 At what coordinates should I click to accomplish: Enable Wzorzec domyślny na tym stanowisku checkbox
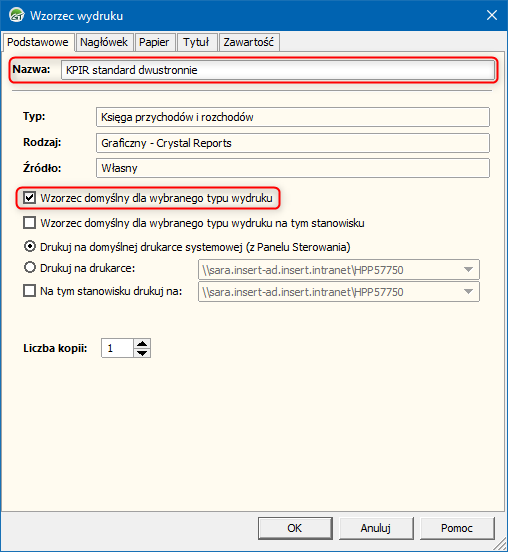pyautogui.click(x=30, y=222)
